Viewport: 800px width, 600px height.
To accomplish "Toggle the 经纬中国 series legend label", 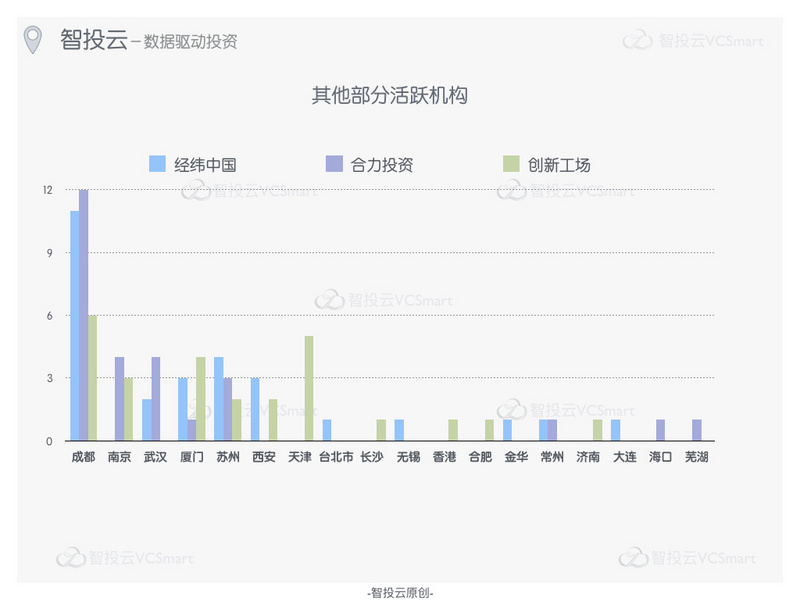I will 205,165.
